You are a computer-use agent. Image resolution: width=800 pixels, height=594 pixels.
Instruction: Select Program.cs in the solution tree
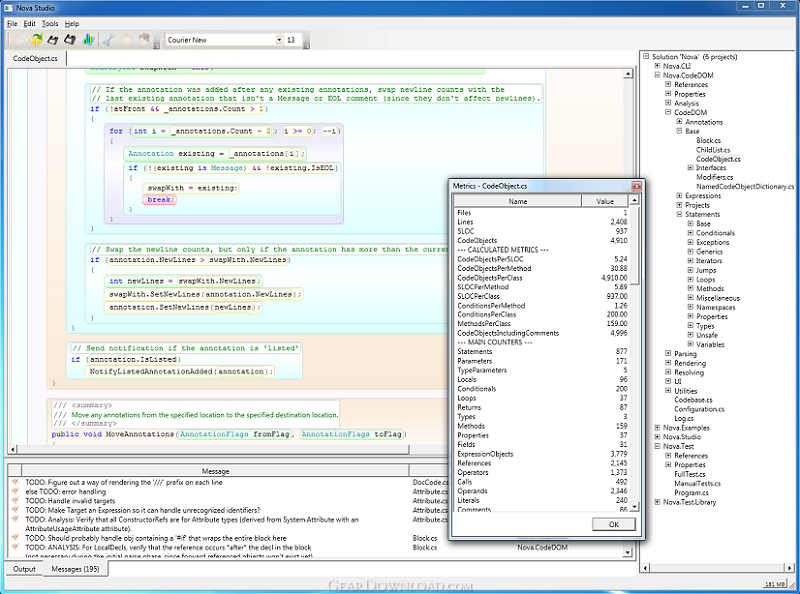pyautogui.click(x=691, y=492)
